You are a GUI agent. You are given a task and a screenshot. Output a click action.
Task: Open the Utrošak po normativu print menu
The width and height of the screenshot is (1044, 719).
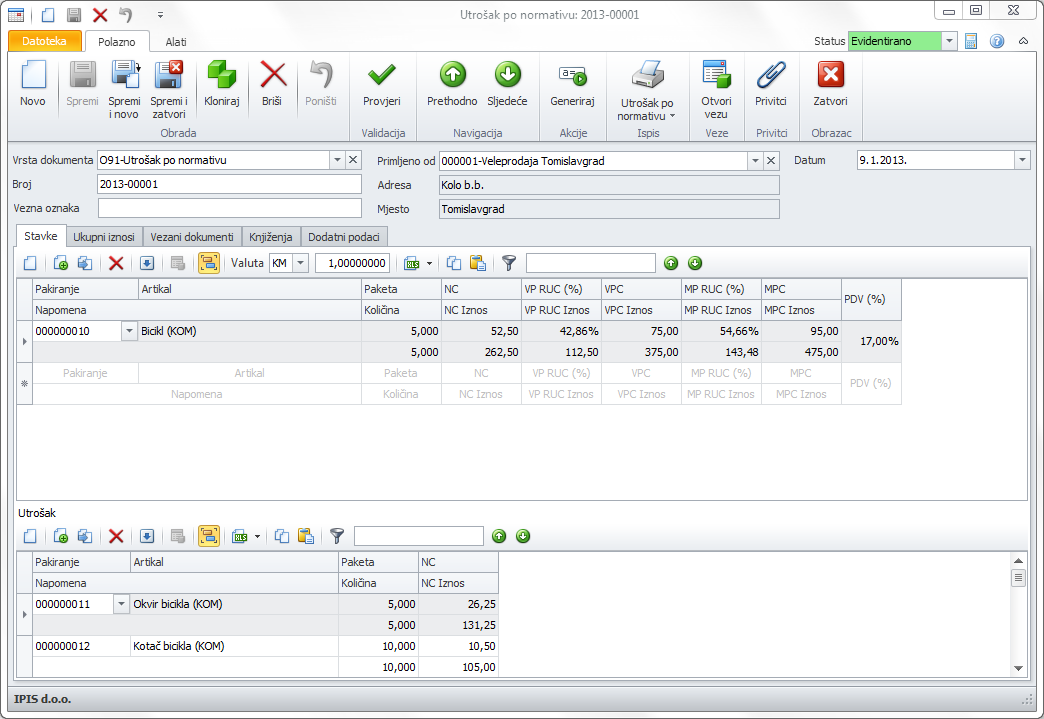coord(647,91)
